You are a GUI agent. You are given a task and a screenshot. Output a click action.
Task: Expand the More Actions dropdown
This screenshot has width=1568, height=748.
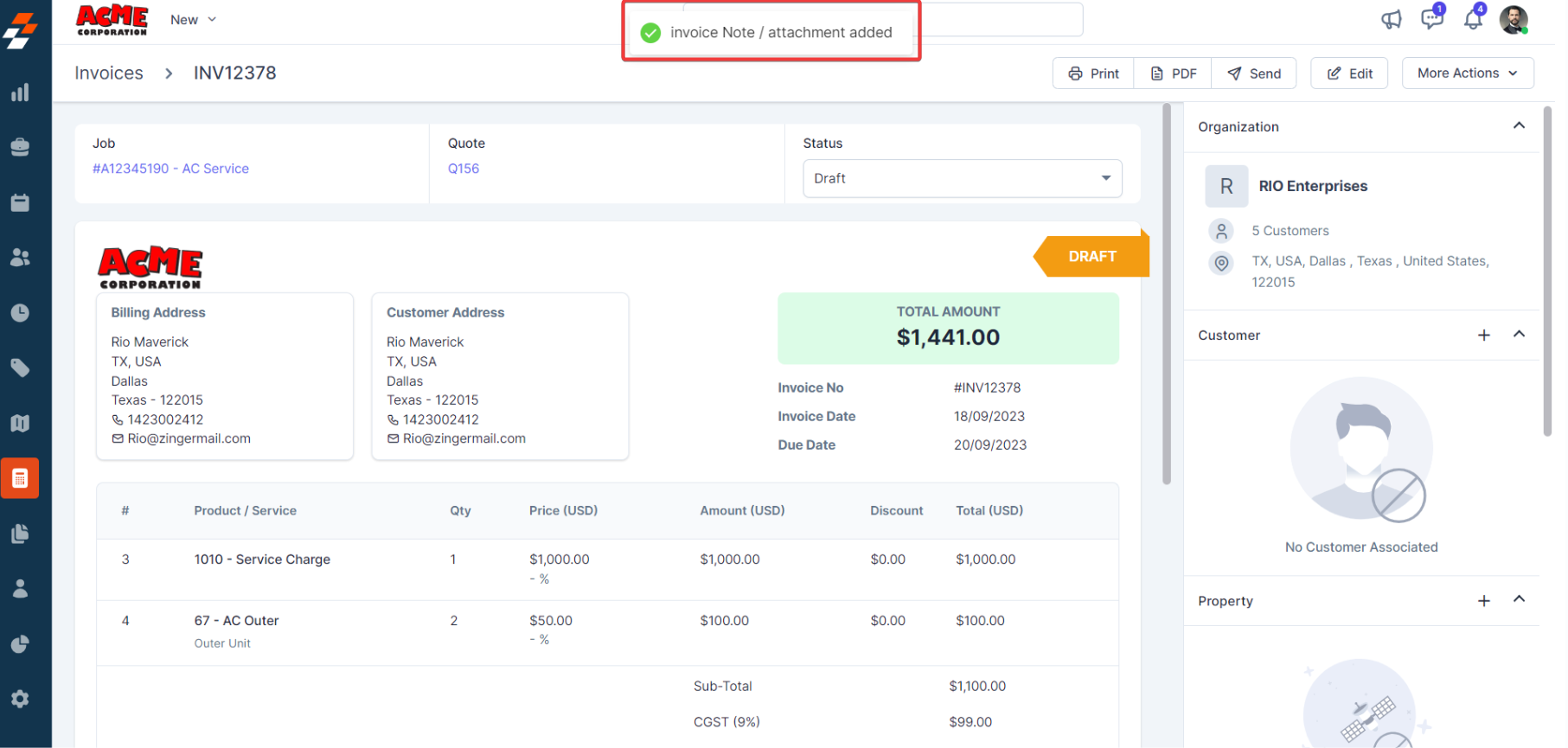pos(1467,74)
